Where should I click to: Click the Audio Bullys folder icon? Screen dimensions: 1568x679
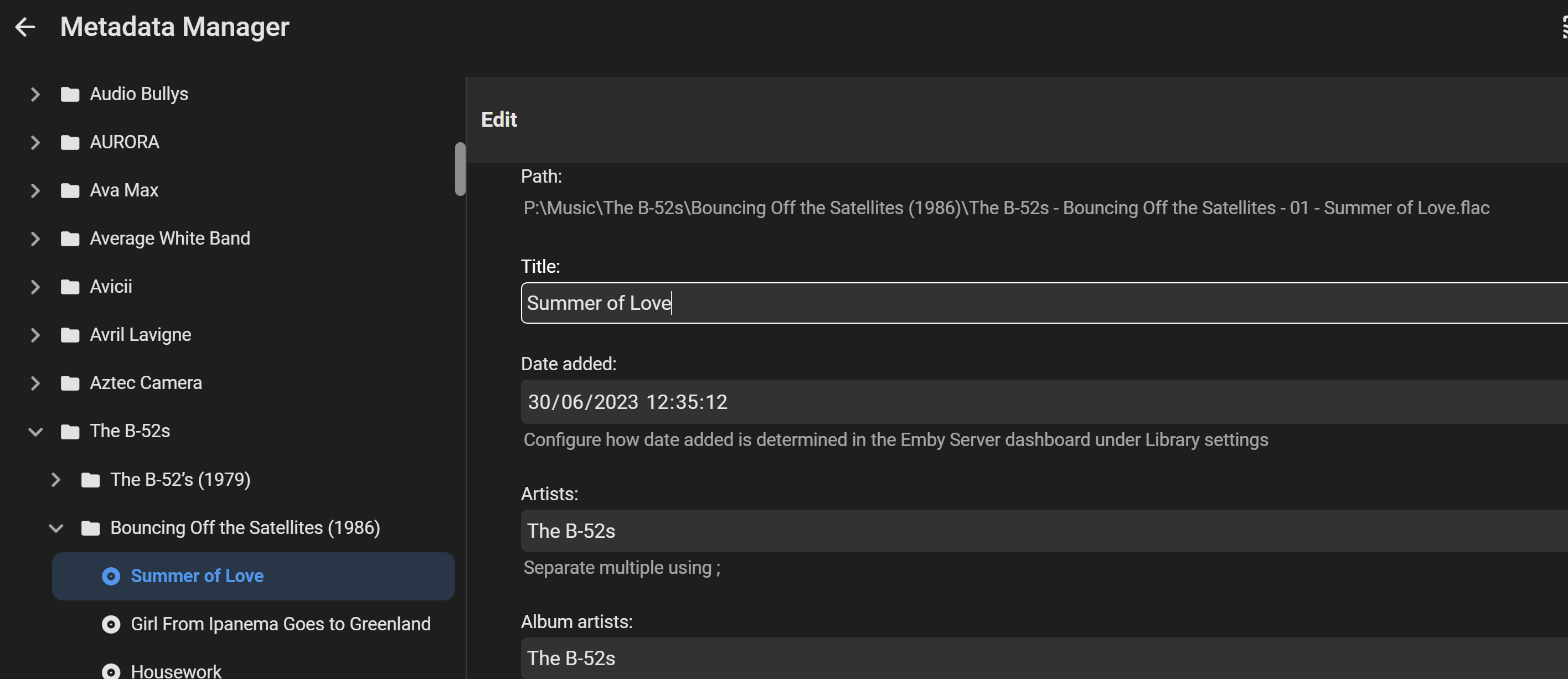[70, 94]
